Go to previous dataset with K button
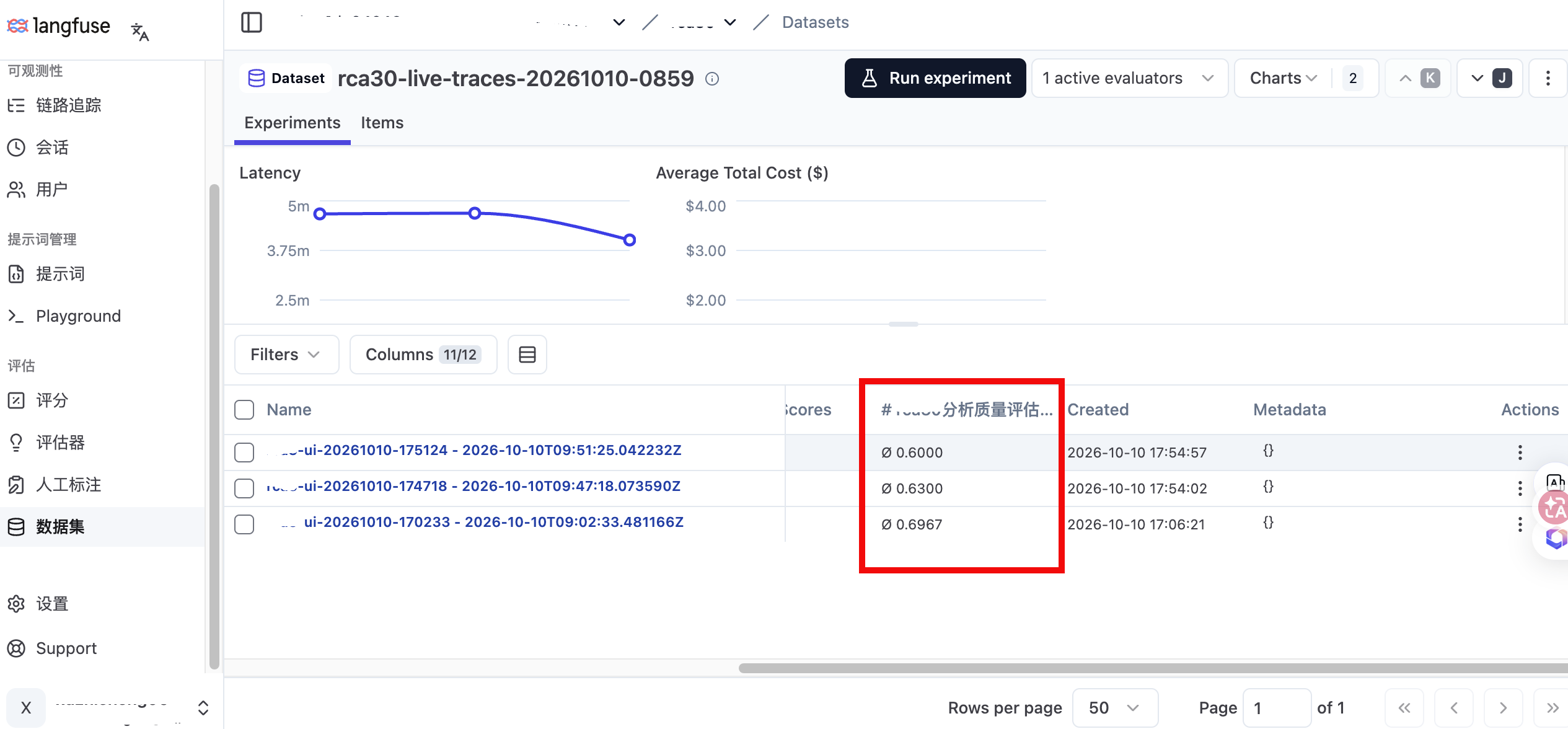 pos(1418,78)
